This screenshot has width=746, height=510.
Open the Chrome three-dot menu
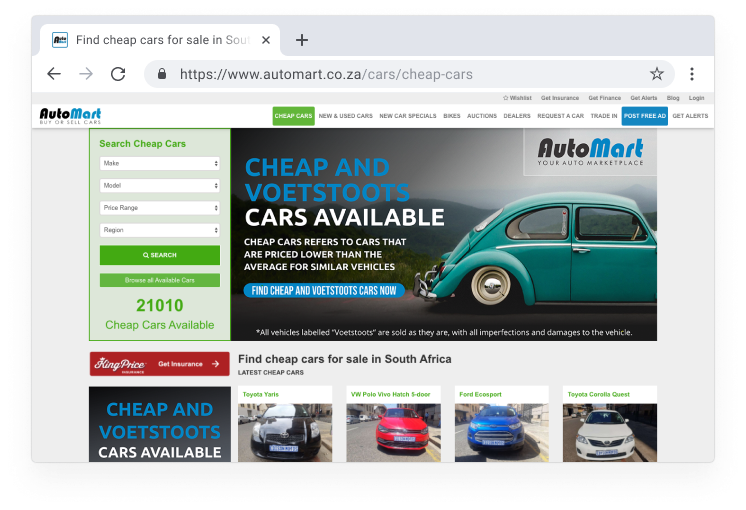(692, 74)
